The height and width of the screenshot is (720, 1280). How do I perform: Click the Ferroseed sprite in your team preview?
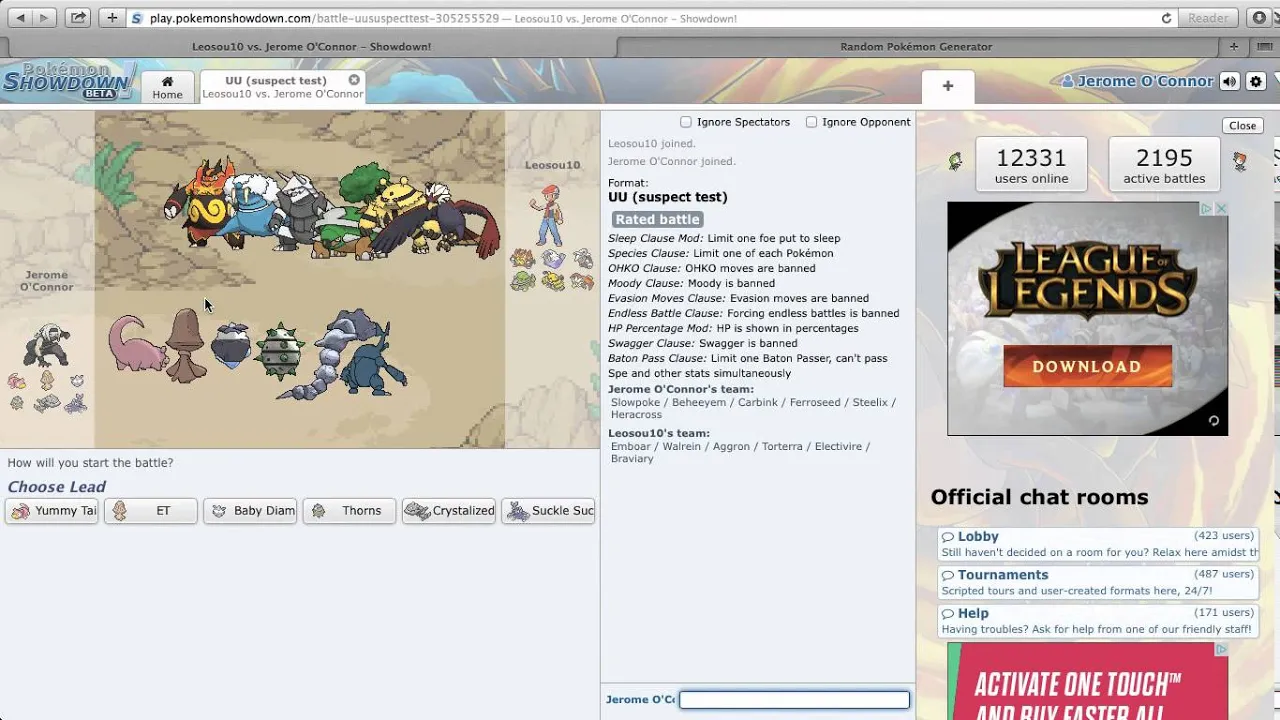(x=279, y=350)
